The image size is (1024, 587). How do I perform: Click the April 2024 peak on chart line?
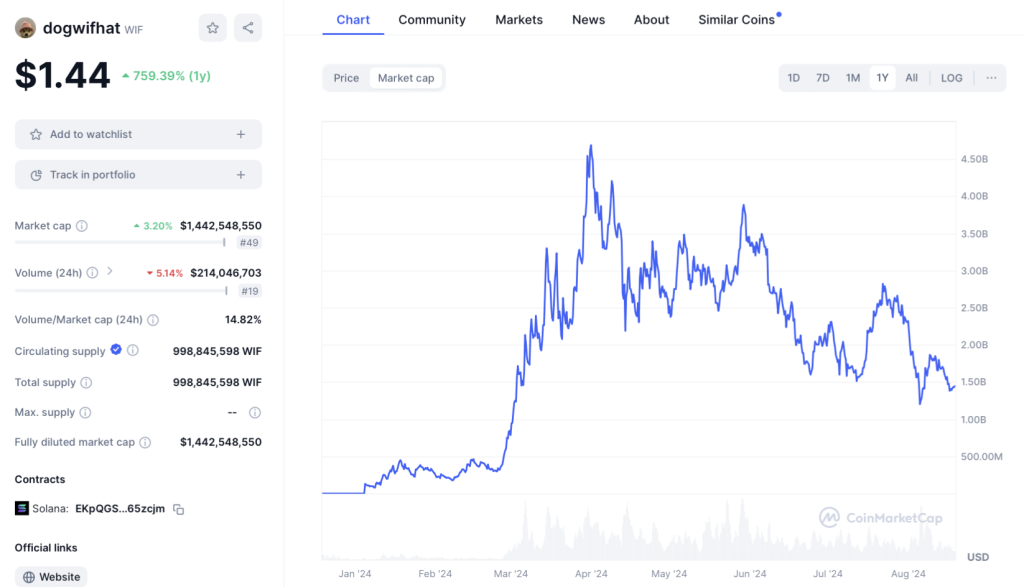[591, 147]
